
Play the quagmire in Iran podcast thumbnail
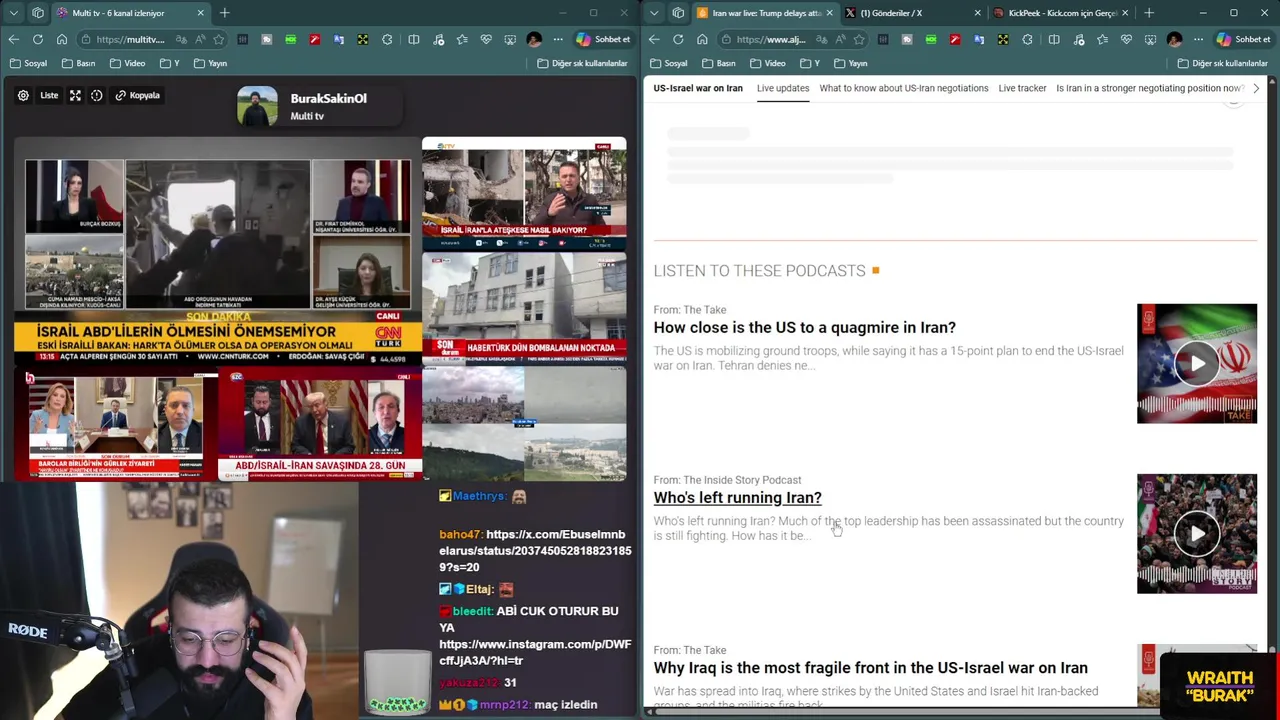coord(1197,364)
